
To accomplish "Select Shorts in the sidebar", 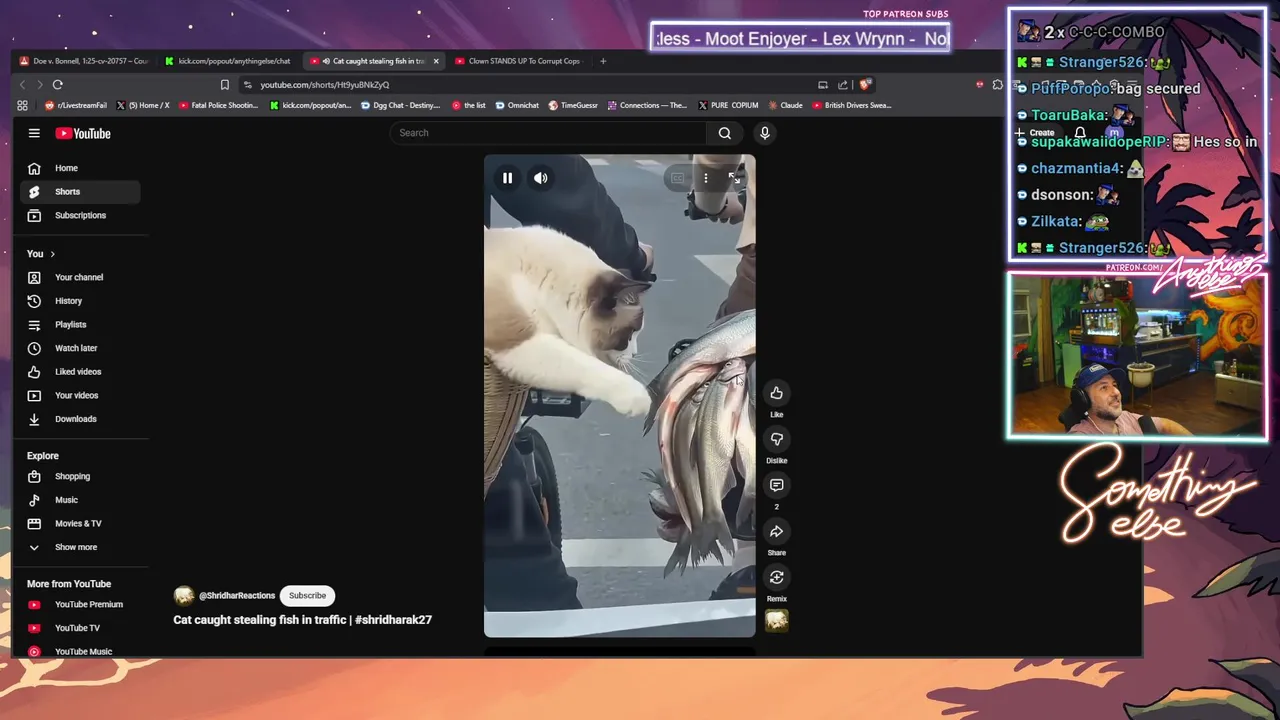I will (x=80, y=192).
